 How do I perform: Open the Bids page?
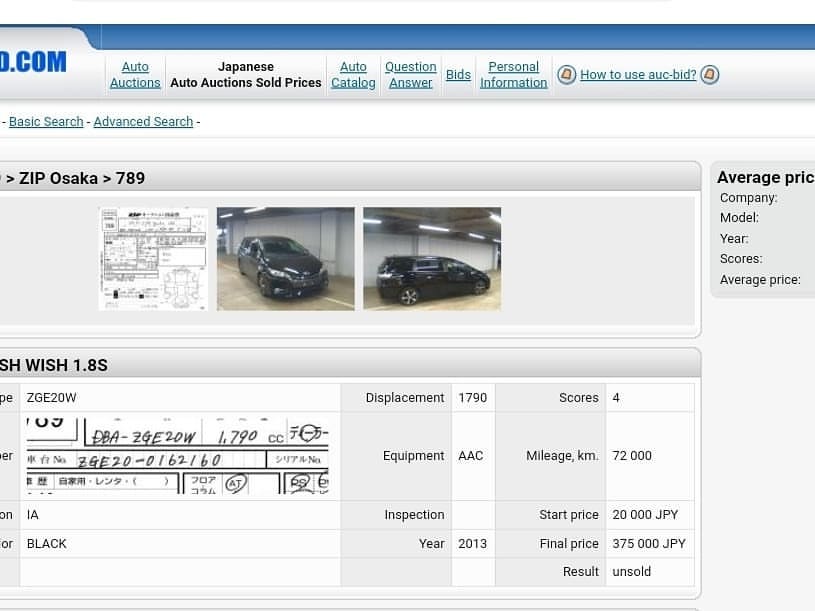[x=458, y=74]
